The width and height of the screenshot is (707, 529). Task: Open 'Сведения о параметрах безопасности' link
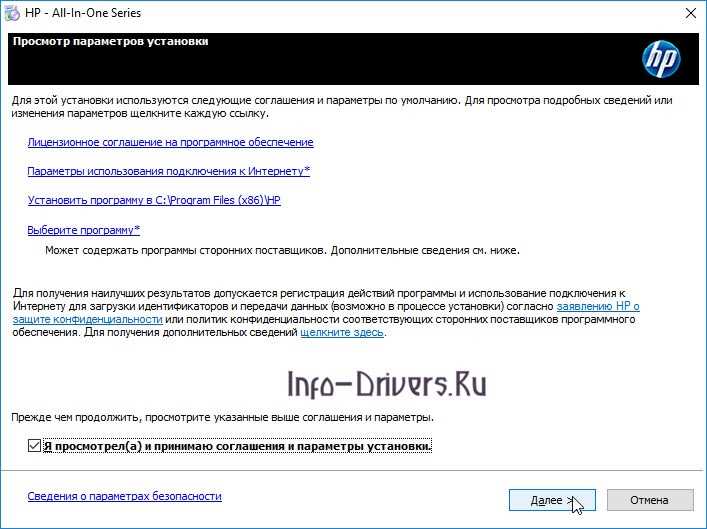(x=124, y=496)
